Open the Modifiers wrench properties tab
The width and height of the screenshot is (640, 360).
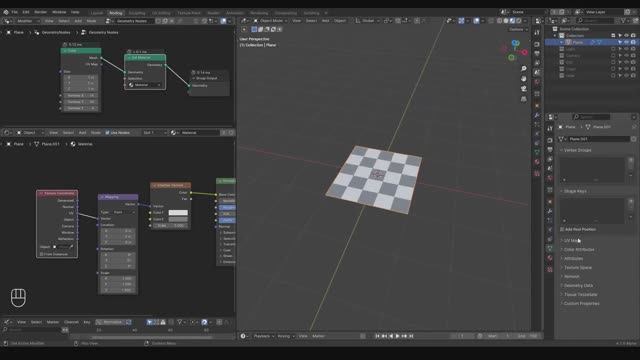550,211
